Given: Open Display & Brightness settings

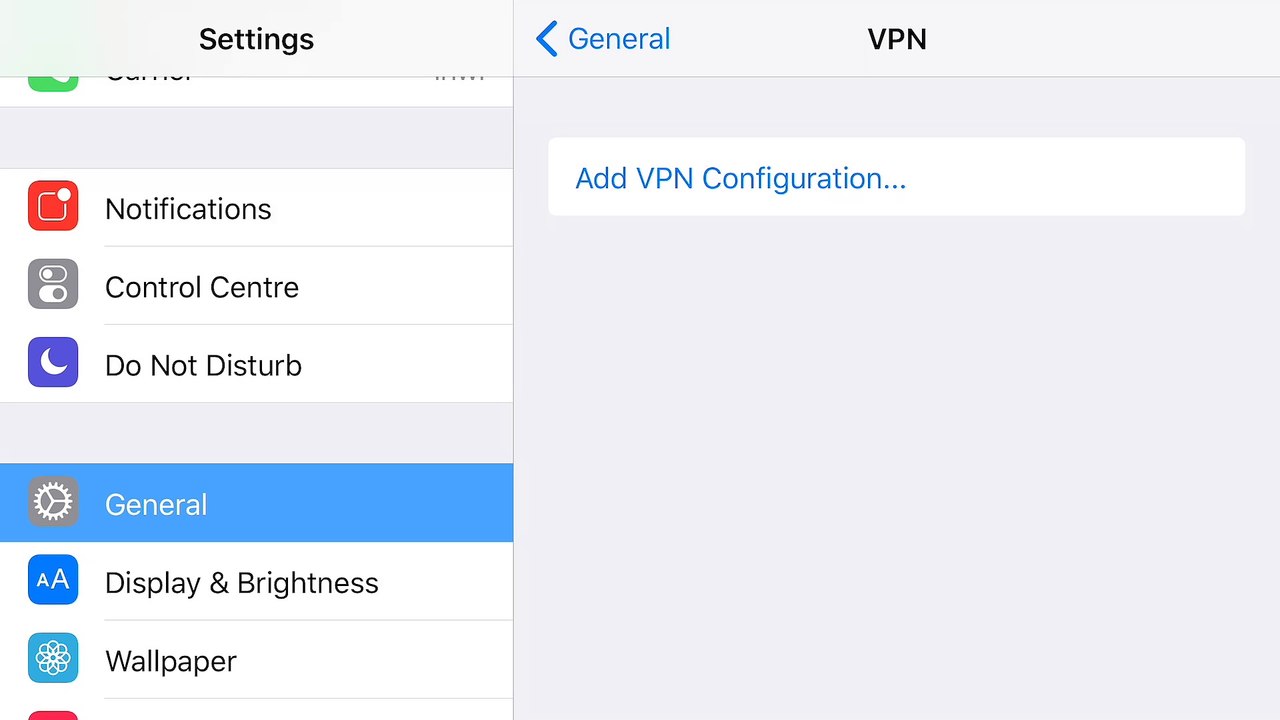Looking at the screenshot, I should [256, 581].
